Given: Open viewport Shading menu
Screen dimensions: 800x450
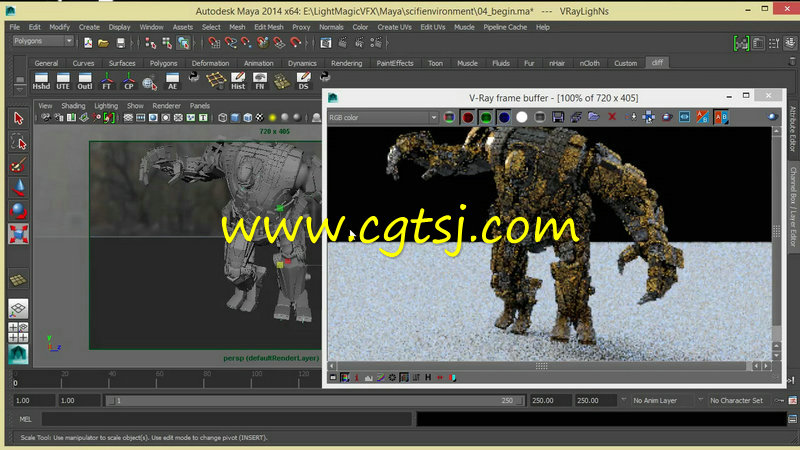Looking at the screenshot, I should click(x=73, y=106).
